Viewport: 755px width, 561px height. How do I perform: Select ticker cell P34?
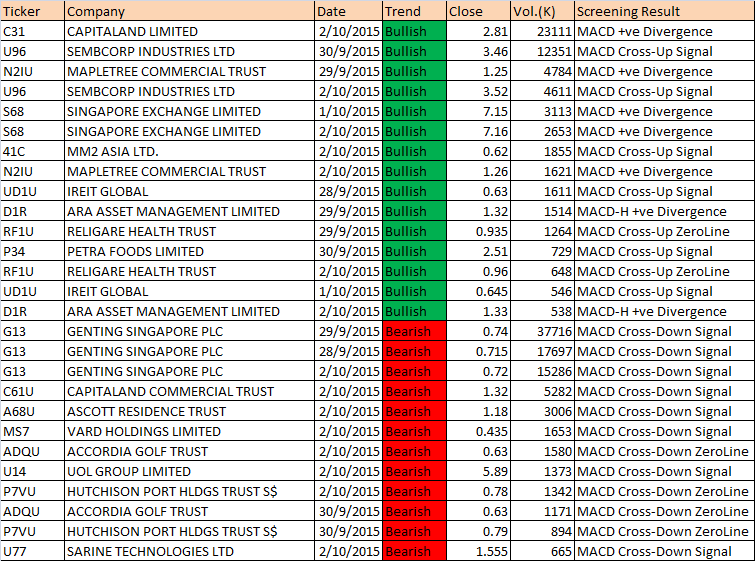tap(32, 251)
